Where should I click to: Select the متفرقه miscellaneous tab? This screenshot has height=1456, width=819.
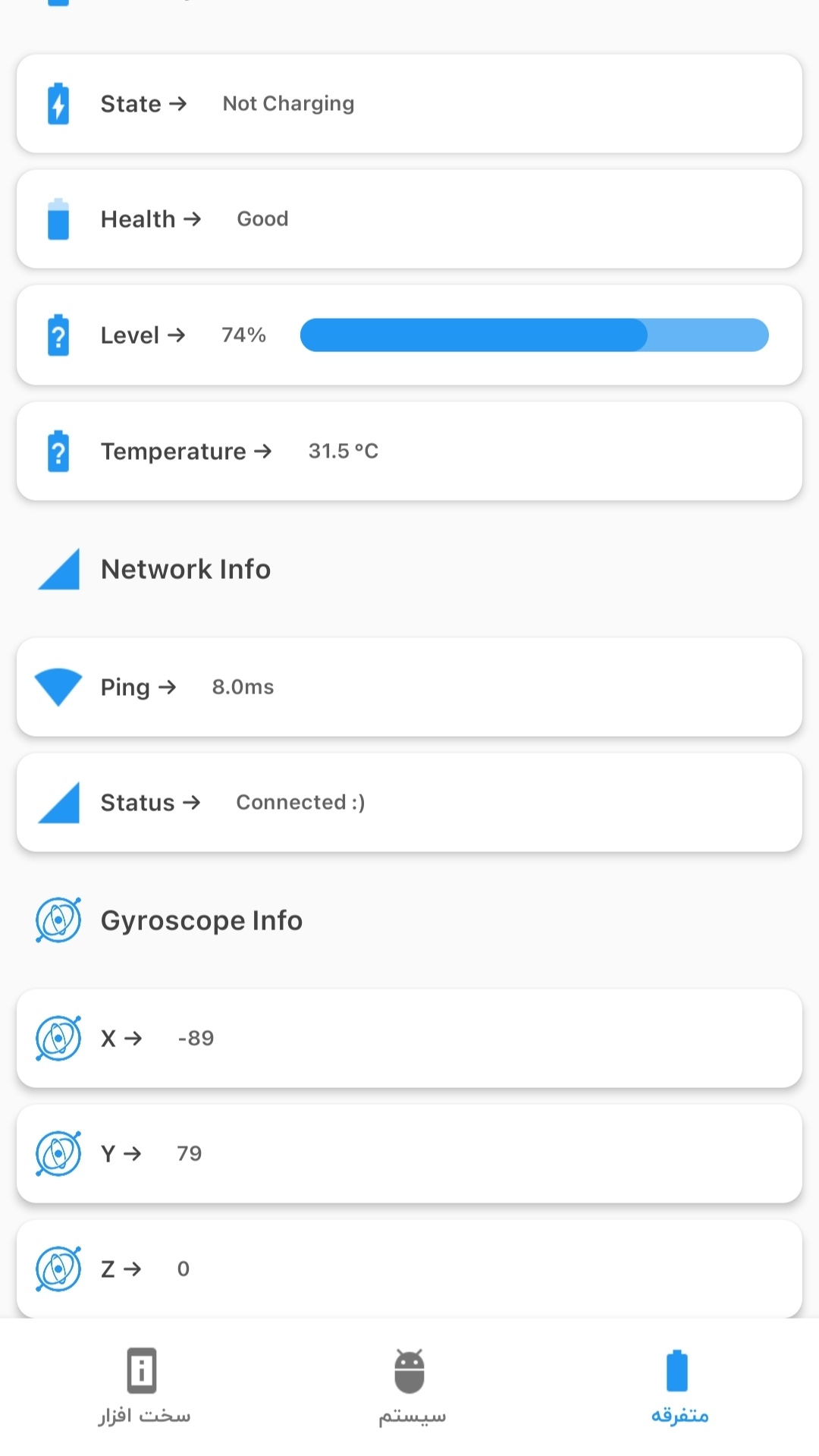click(678, 1385)
